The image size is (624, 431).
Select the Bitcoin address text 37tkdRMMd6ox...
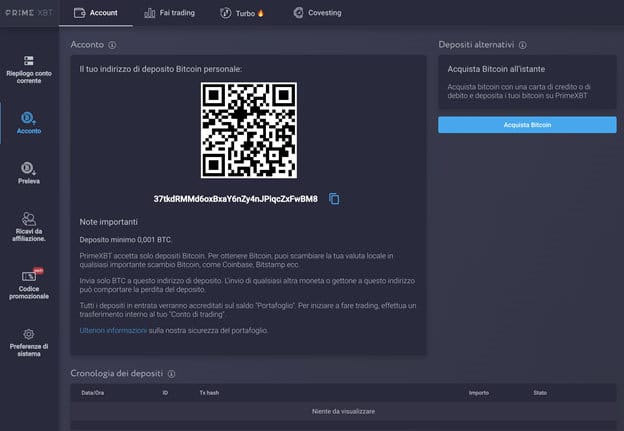tap(236, 199)
